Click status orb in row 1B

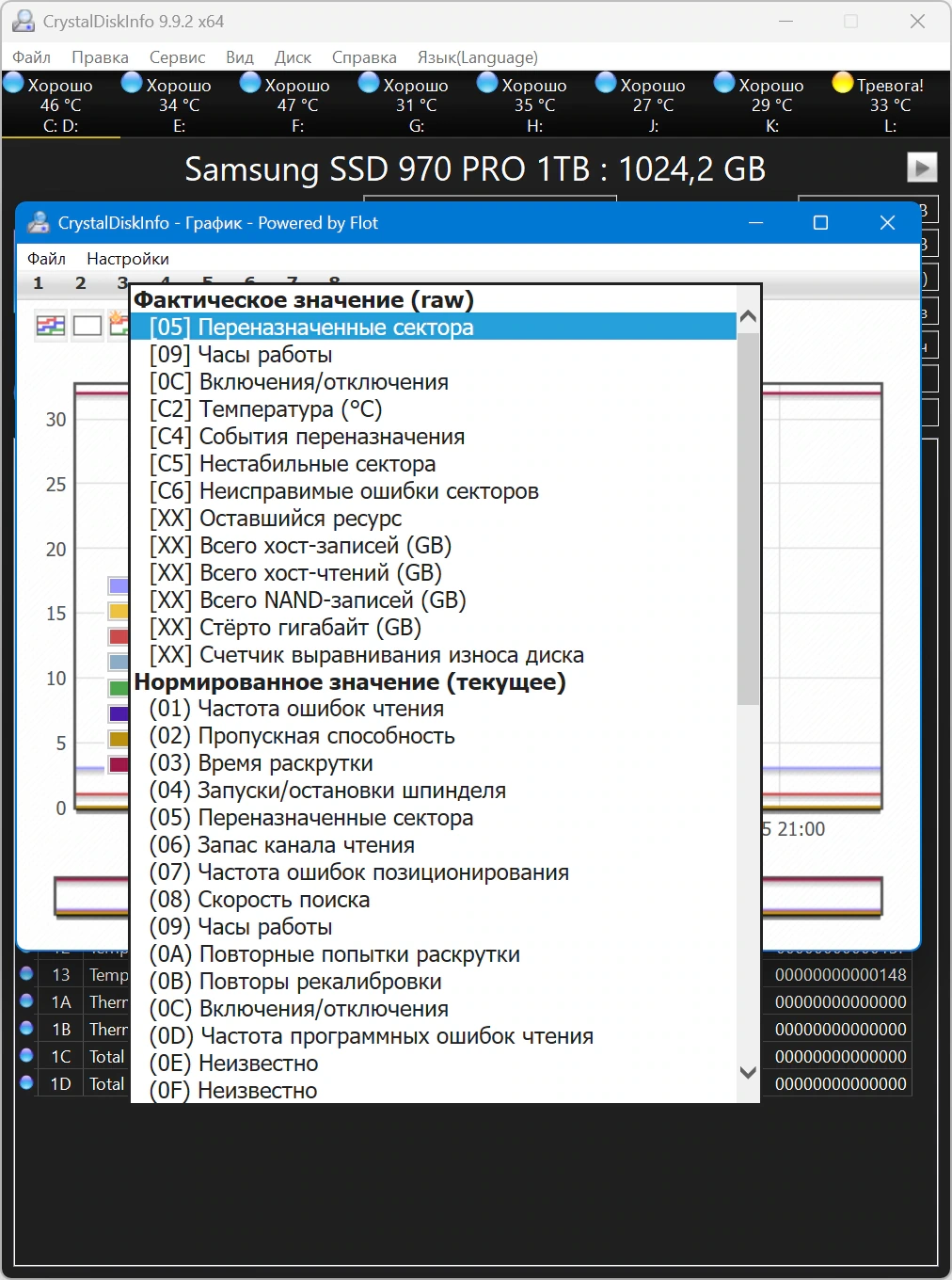[26, 1029]
